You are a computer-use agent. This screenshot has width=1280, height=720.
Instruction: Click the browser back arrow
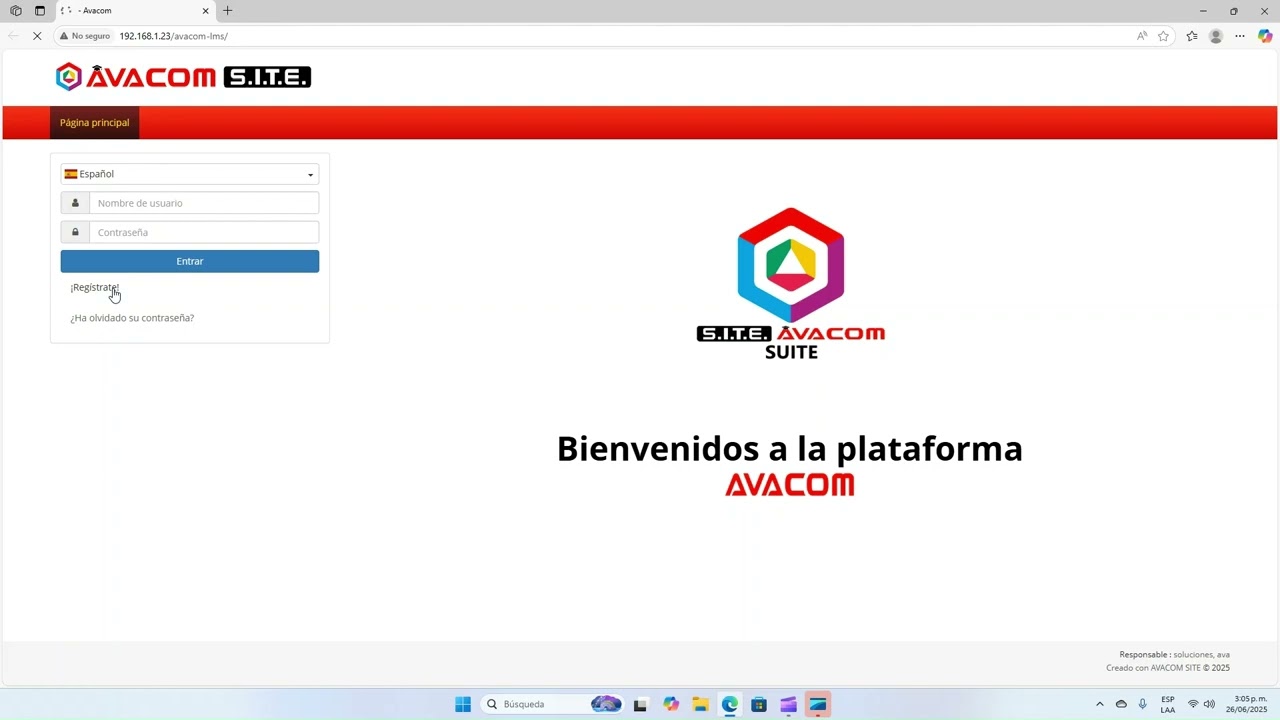13,36
